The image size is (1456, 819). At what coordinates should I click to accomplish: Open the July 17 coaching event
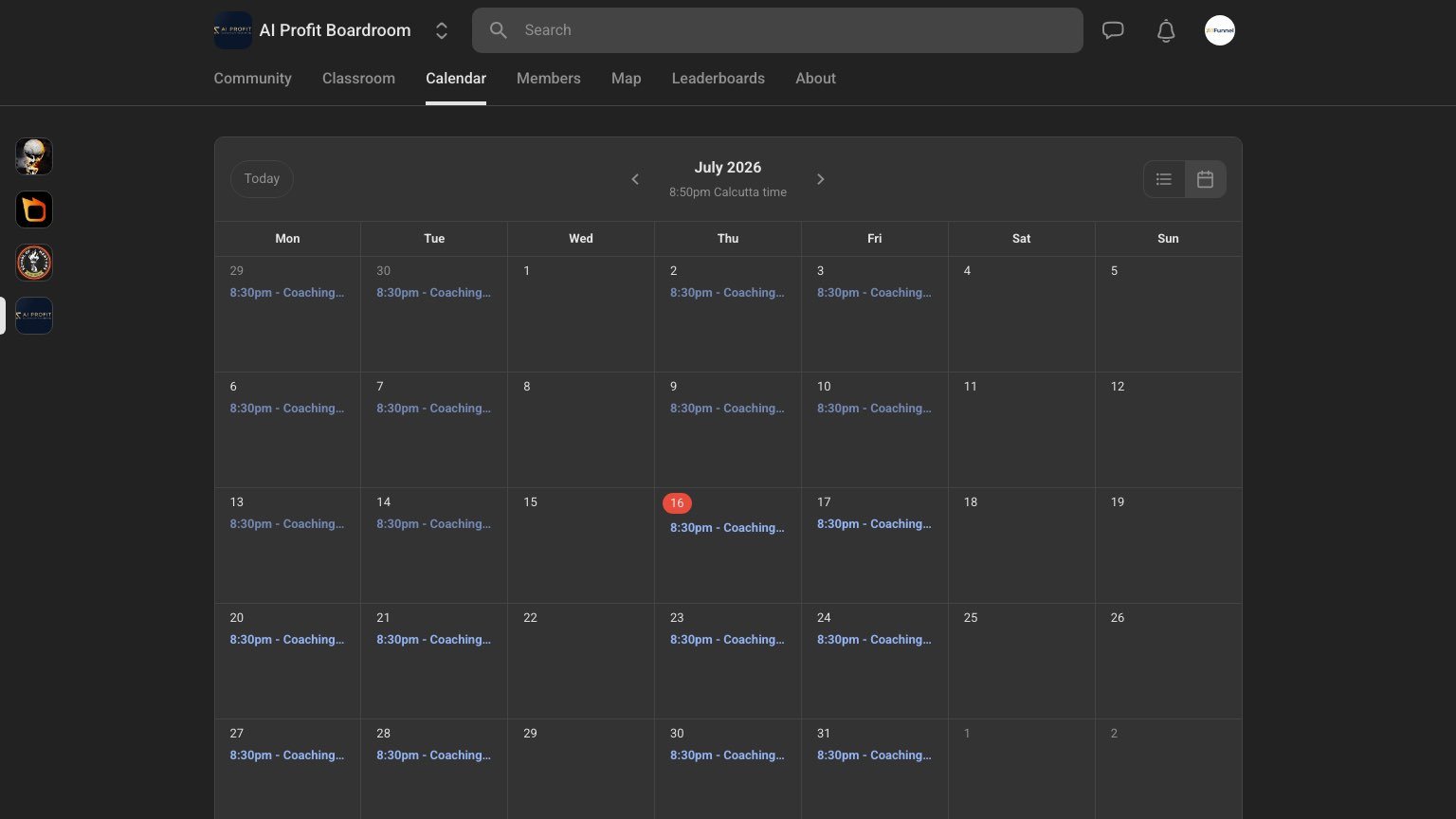coord(874,524)
